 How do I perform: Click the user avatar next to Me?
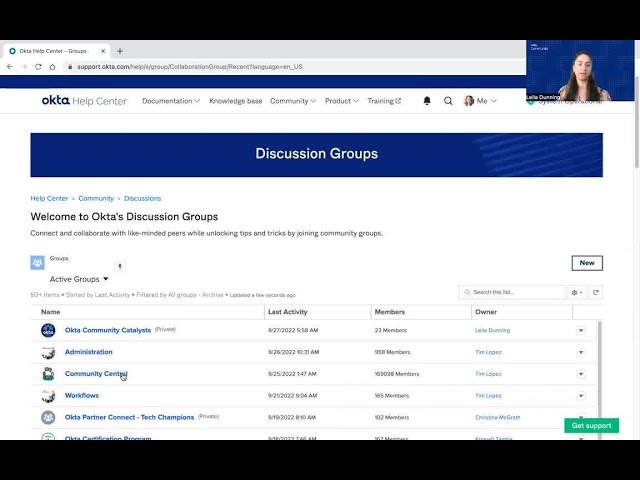tap(469, 101)
